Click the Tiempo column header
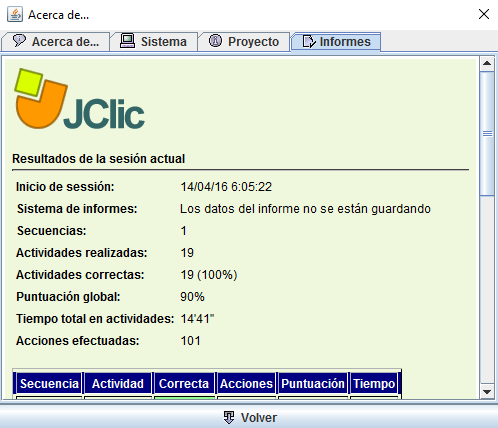This screenshot has height=428, width=498. coord(374,383)
